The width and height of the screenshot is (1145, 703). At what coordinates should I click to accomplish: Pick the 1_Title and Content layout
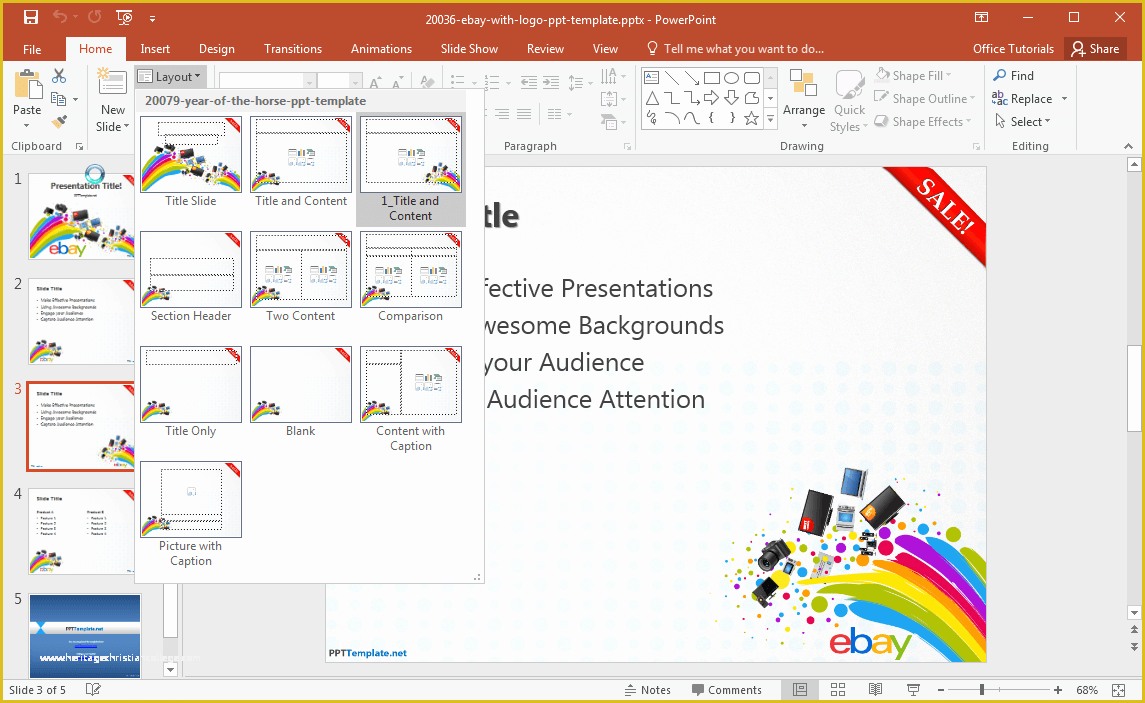(410, 169)
